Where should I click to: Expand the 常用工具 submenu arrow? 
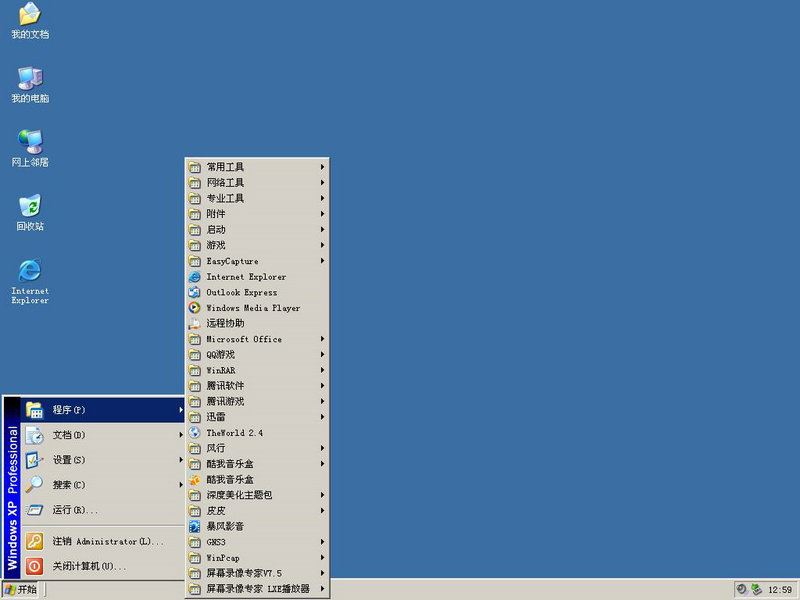[322, 167]
